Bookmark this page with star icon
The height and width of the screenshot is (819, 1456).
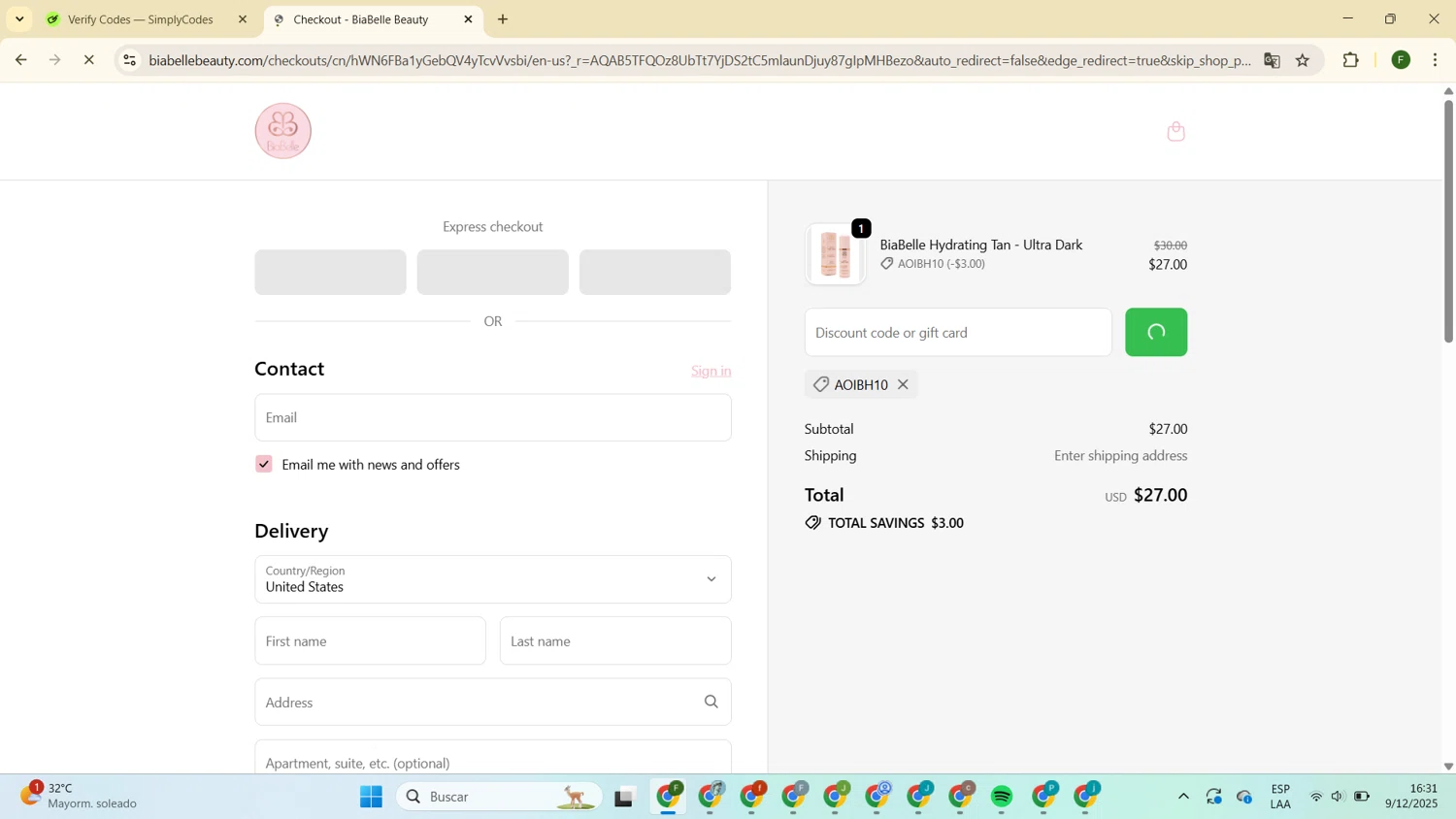pyautogui.click(x=1303, y=60)
